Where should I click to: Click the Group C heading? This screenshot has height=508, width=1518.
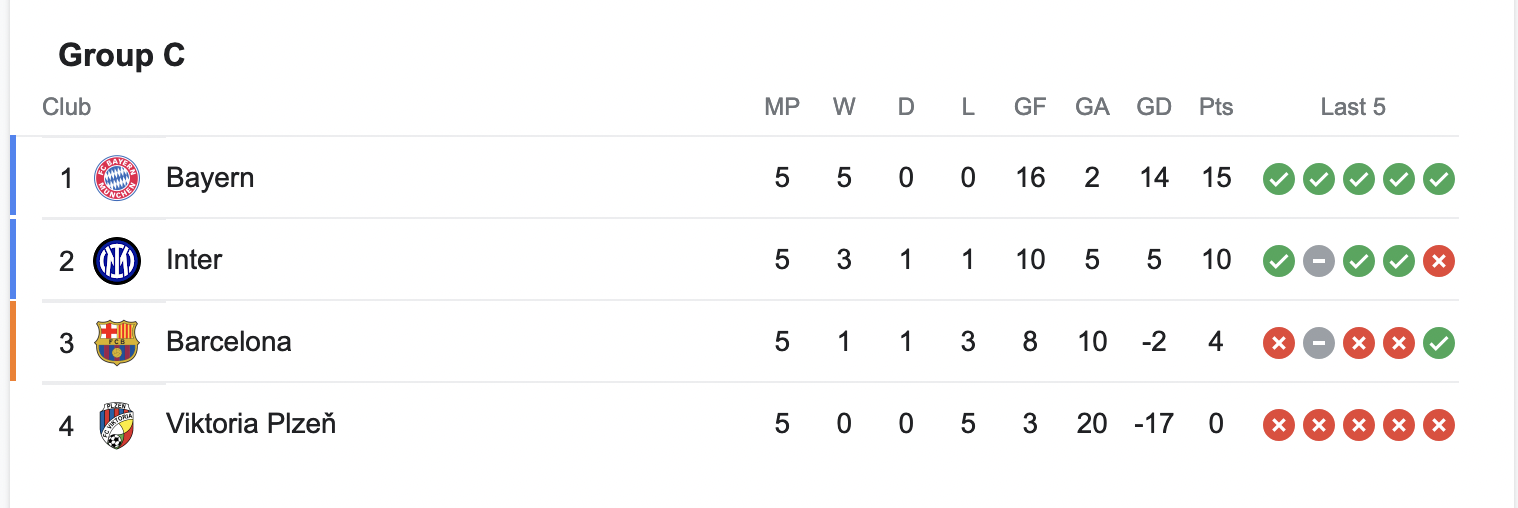click(x=122, y=55)
